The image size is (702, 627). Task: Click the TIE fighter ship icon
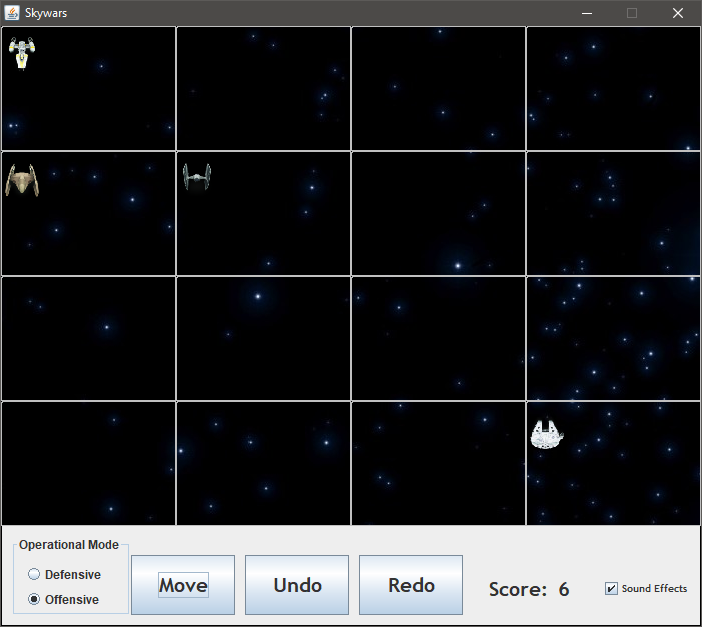click(197, 176)
